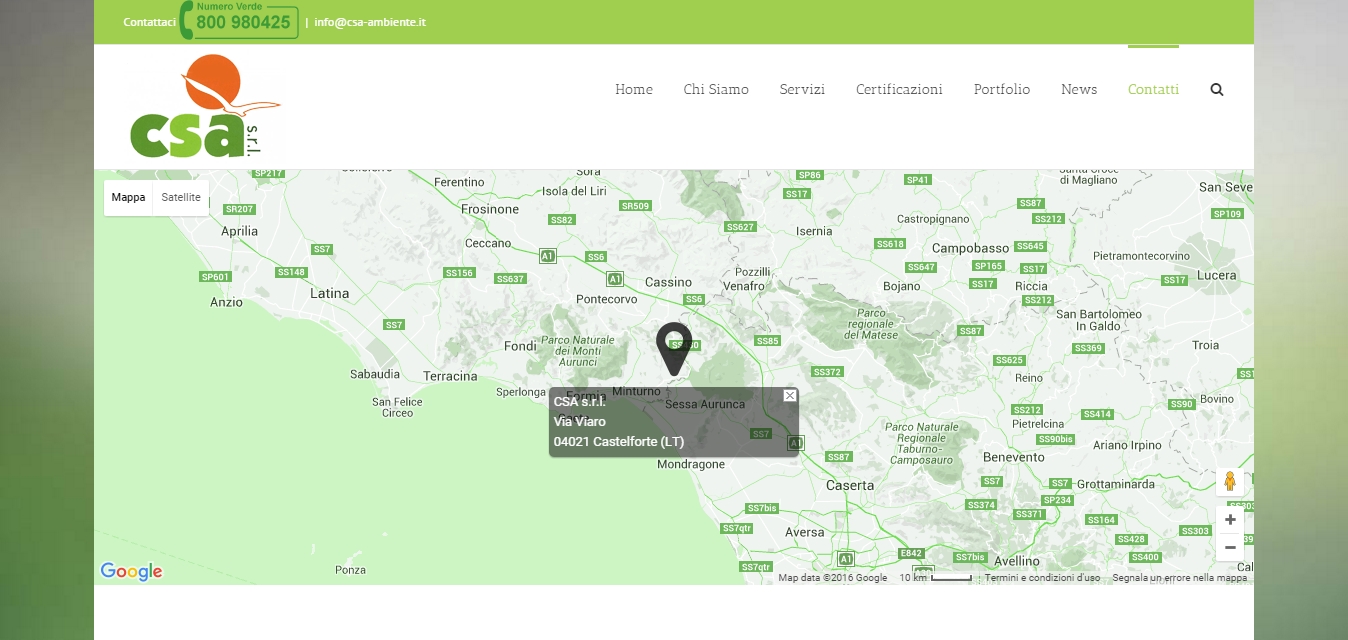This screenshot has height=640, width=1348.
Task: Click the Fondi label on map
Action: tap(520, 346)
